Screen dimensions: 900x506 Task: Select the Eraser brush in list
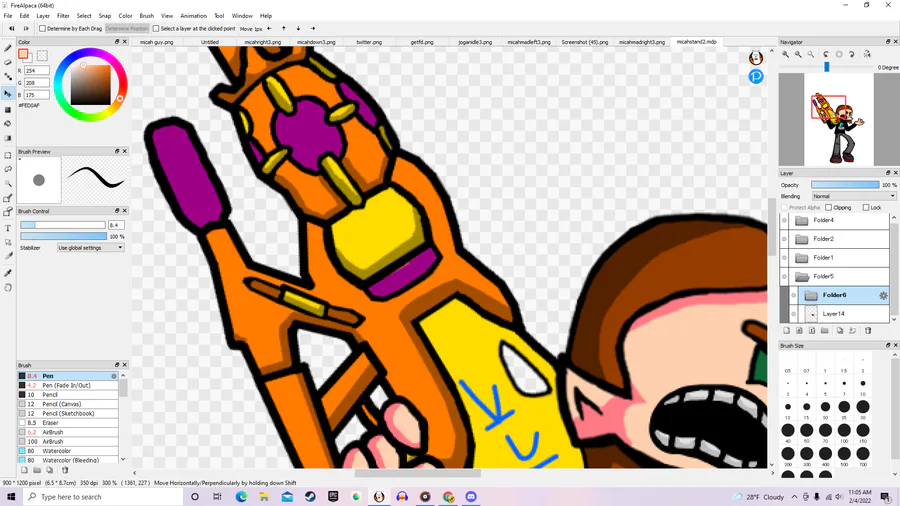click(x=68, y=423)
